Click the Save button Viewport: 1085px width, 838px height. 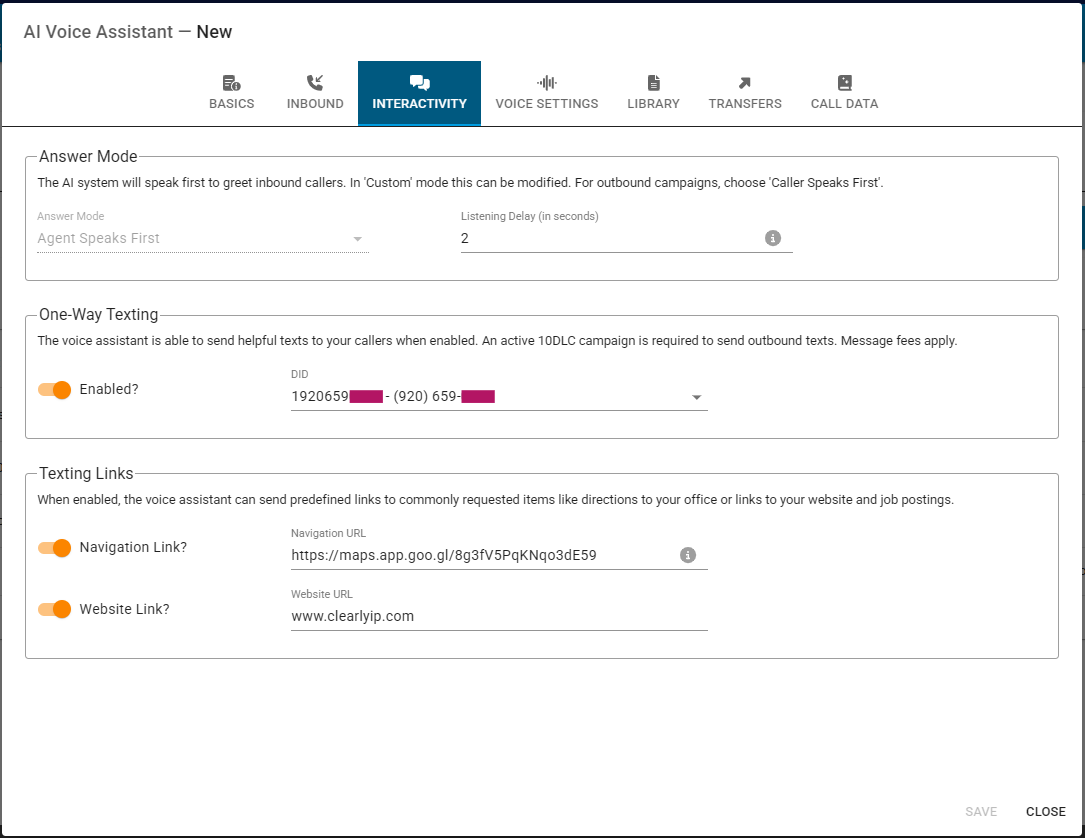pos(980,811)
